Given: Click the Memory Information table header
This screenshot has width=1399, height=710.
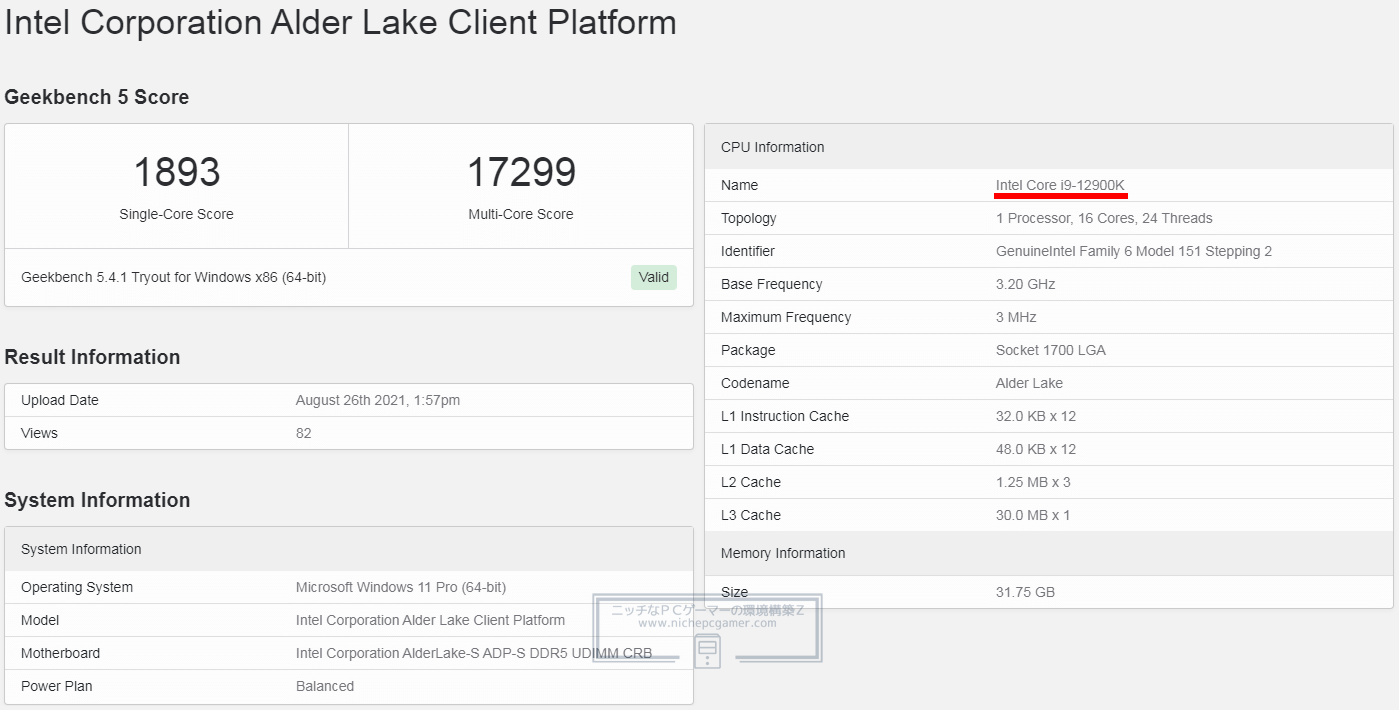Looking at the screenshot, I should tap(1049, 553).
